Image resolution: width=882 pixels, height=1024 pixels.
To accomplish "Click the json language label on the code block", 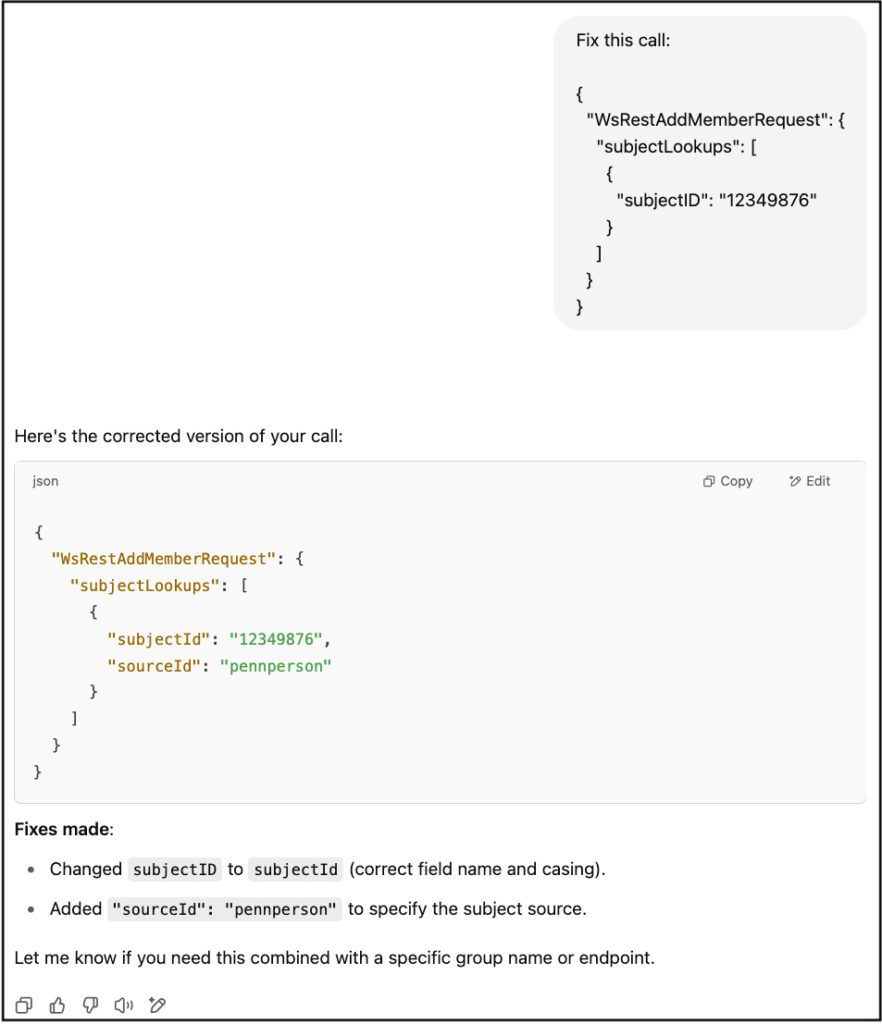I will (x=45, y=481).
